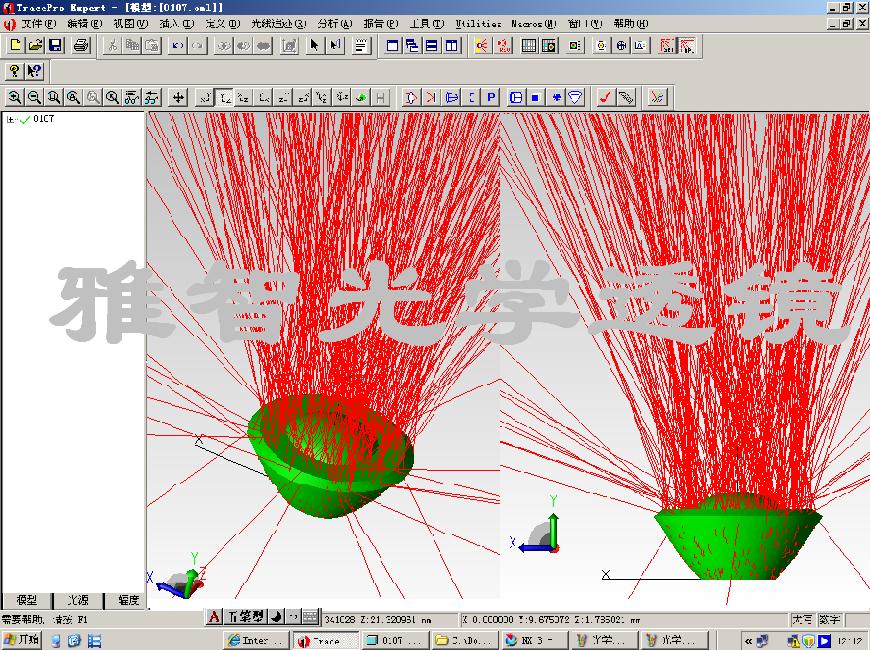Click the red A language bar icon

(214, 616)
